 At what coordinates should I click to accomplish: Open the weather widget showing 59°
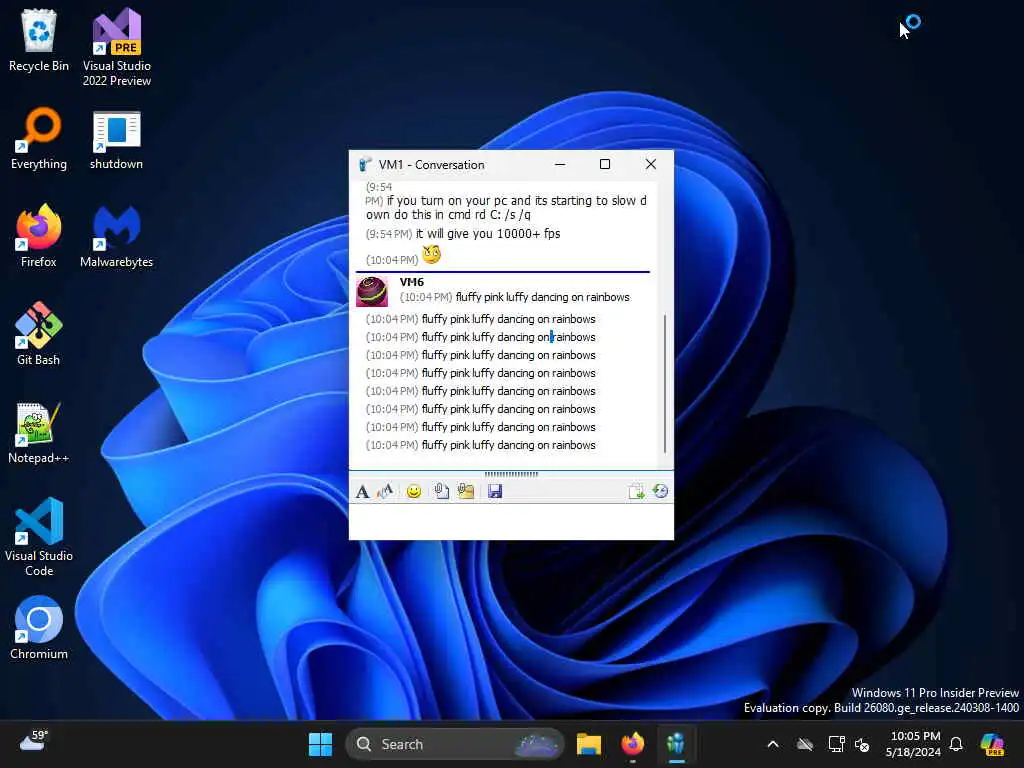[34, 741]
